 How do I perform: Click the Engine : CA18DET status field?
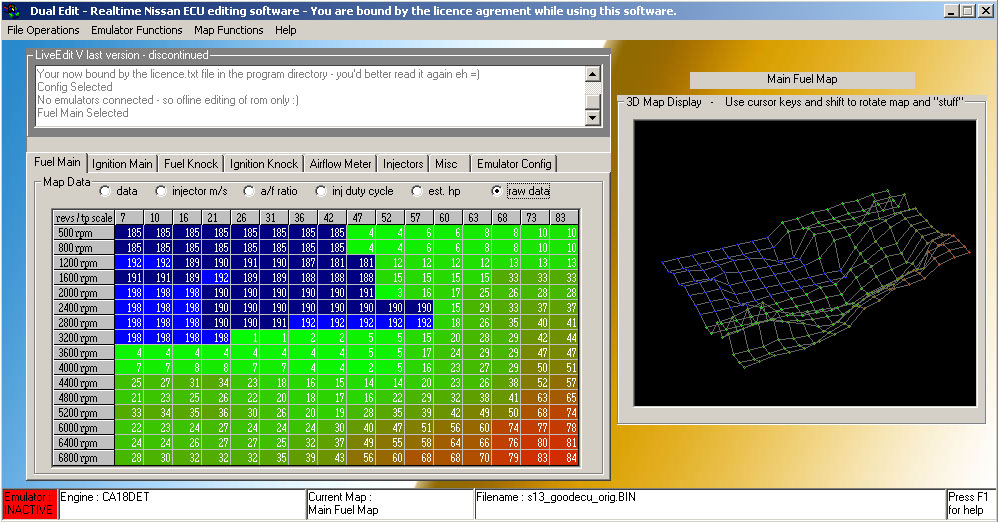click(x=181, y=504)
